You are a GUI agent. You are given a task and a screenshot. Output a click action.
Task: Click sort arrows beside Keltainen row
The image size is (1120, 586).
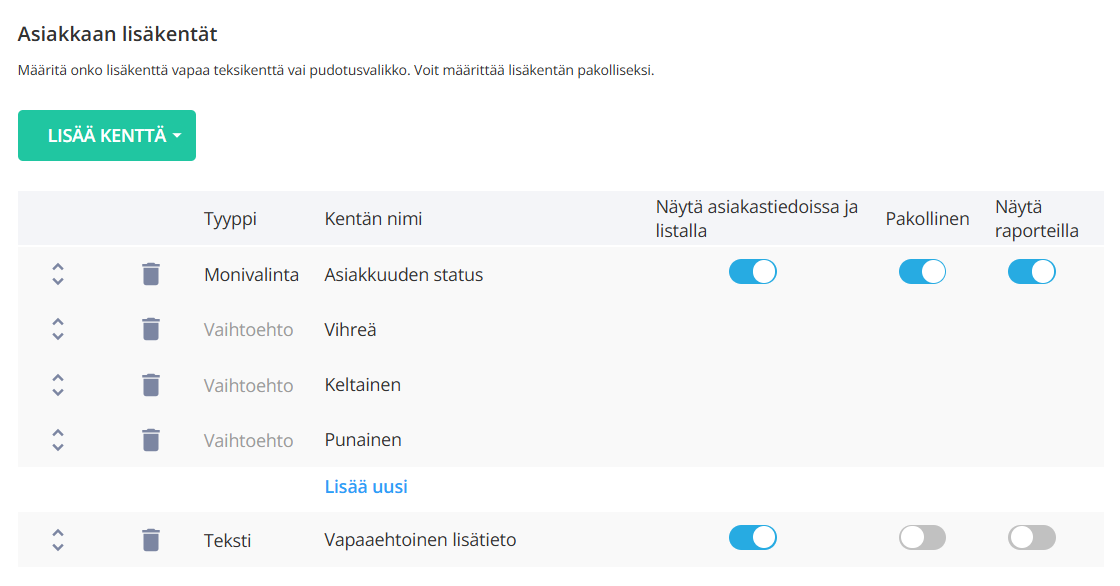pyautogui.click(x=58, y=384)
